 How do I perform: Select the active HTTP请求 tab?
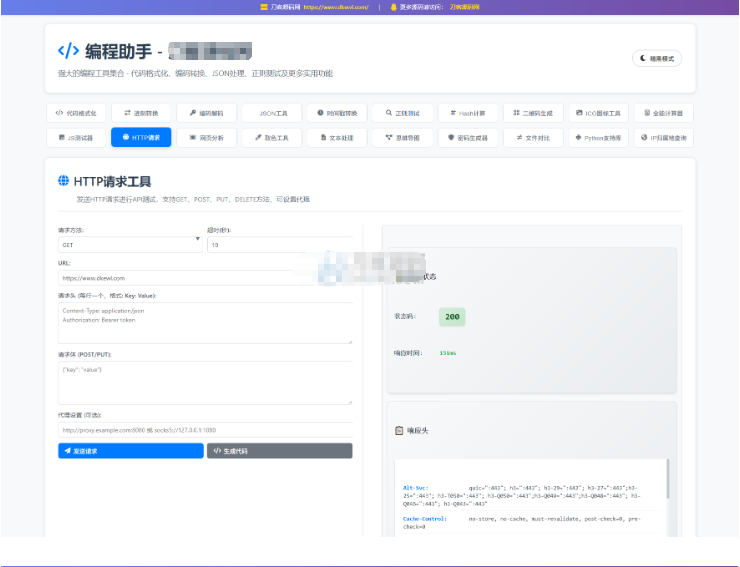pos(141,137)
